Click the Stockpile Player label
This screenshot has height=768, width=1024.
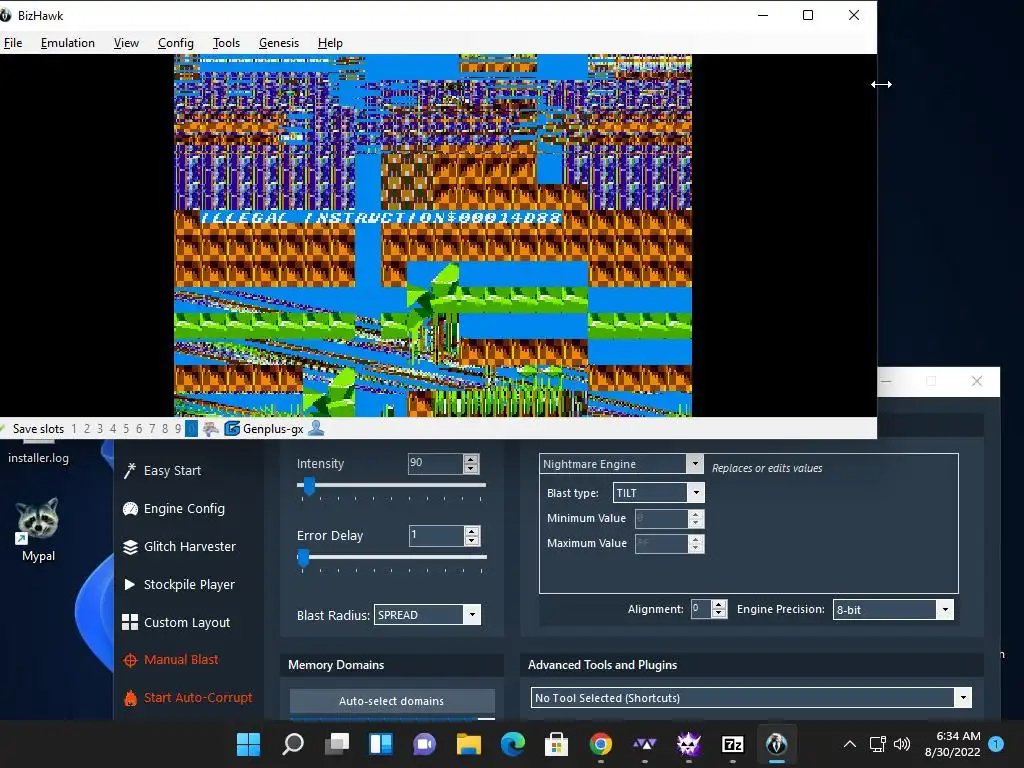click(x=189, y=584)
